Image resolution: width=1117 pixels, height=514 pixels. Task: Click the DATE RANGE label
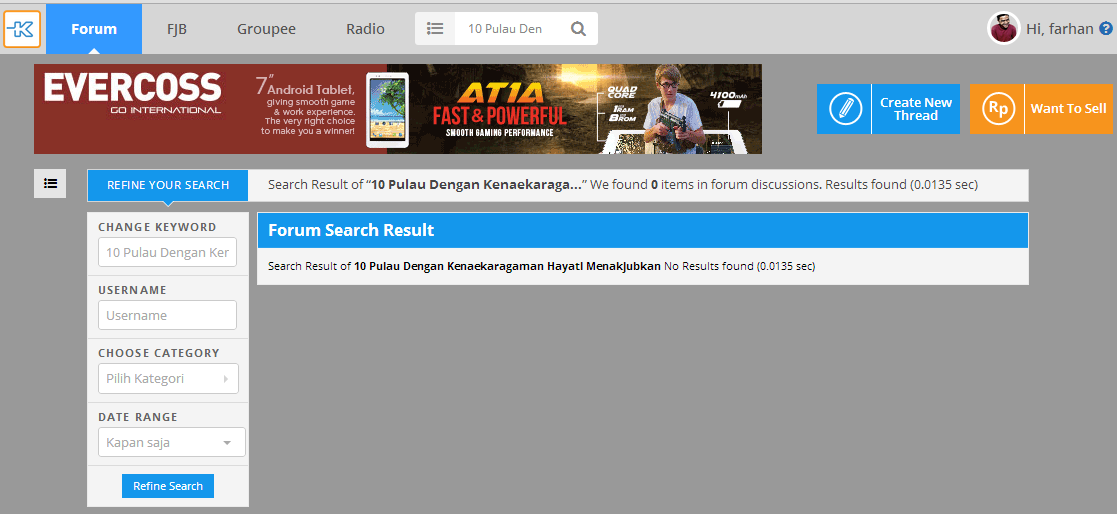pos(138,417)
